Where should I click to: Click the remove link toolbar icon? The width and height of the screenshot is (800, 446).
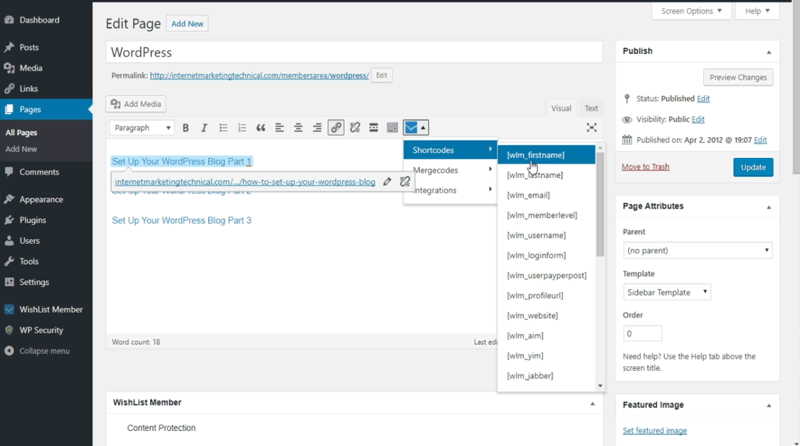354,128
